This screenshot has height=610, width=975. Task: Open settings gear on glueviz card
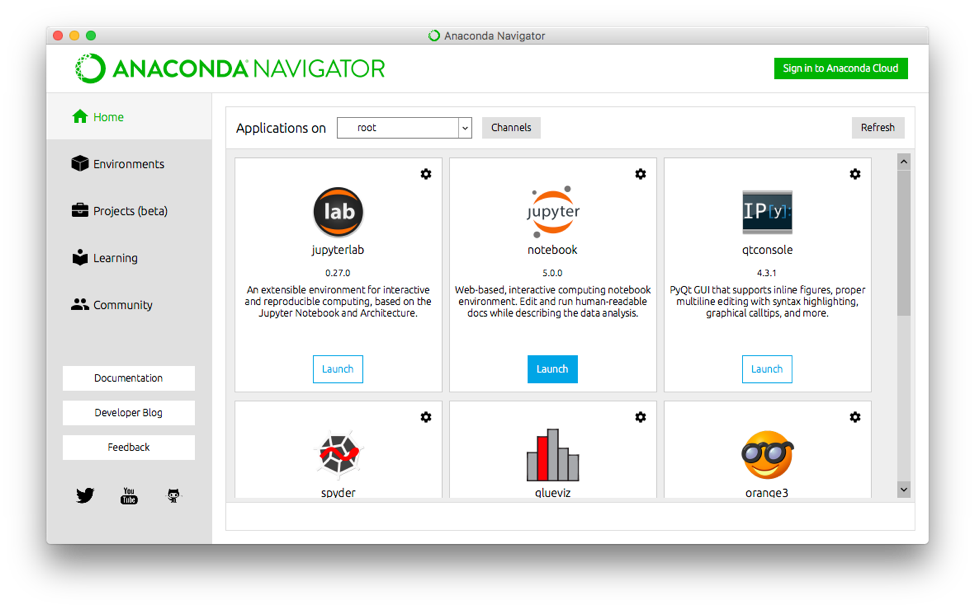point(640,417)
